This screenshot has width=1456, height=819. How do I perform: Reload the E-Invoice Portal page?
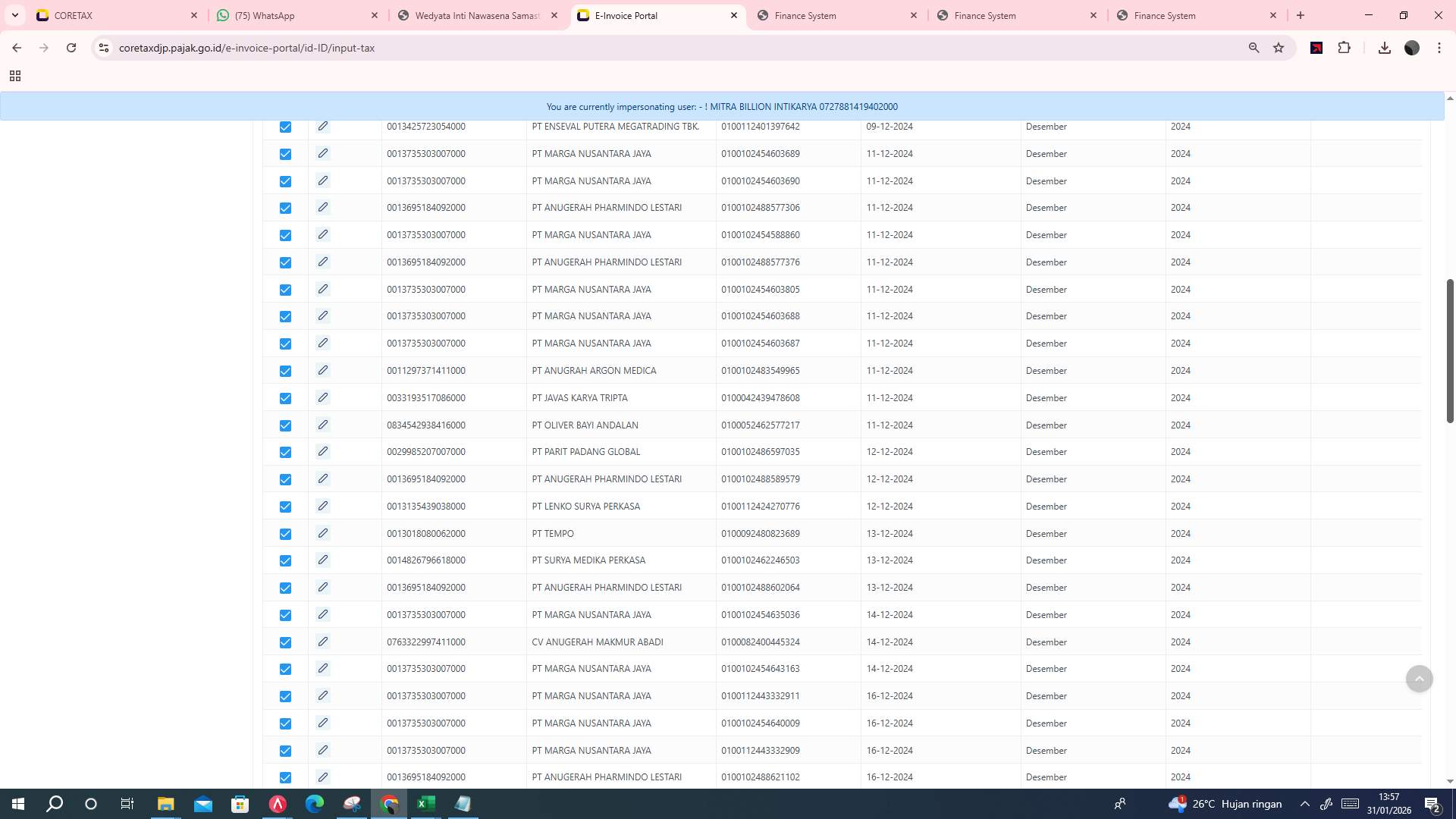(71, 47)
